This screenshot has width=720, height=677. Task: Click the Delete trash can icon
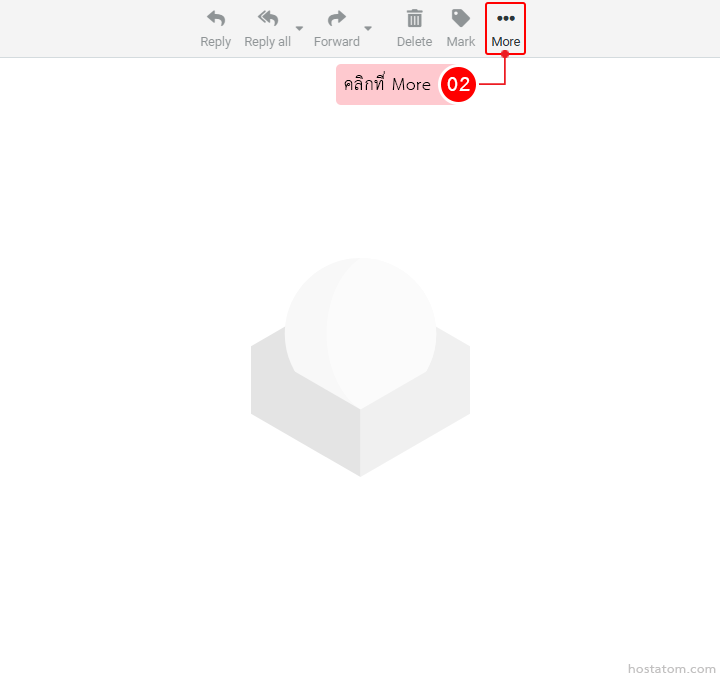[414, 18]
